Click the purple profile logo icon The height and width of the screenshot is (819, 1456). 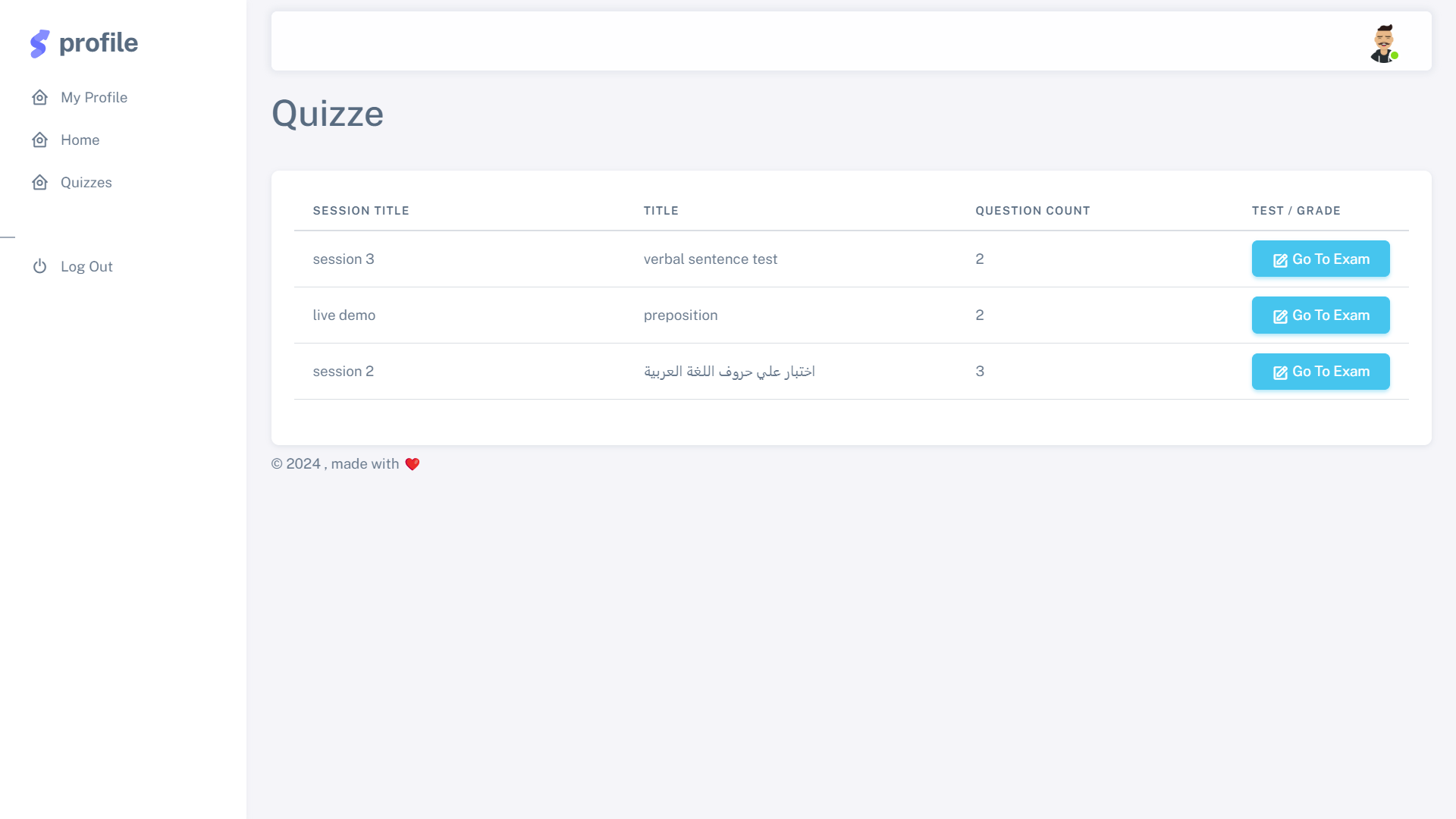(x=39, y=43)
